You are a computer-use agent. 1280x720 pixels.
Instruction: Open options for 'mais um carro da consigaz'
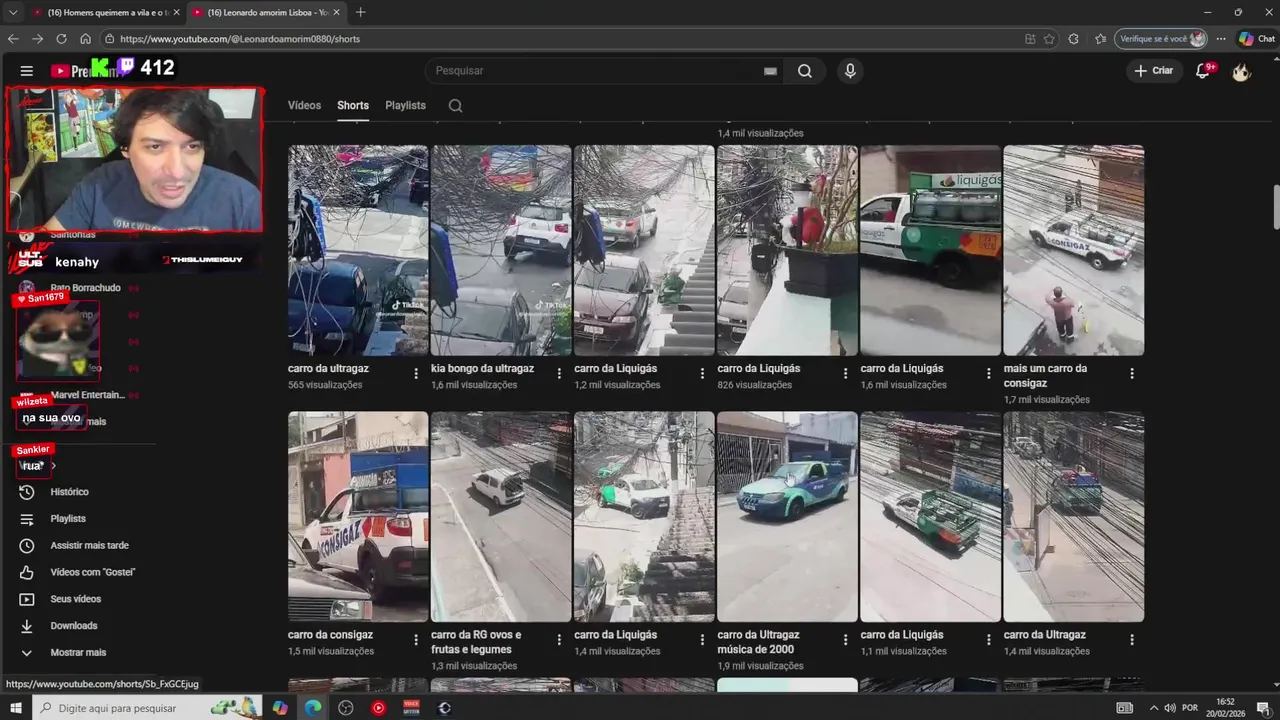tap(1132, 373)
